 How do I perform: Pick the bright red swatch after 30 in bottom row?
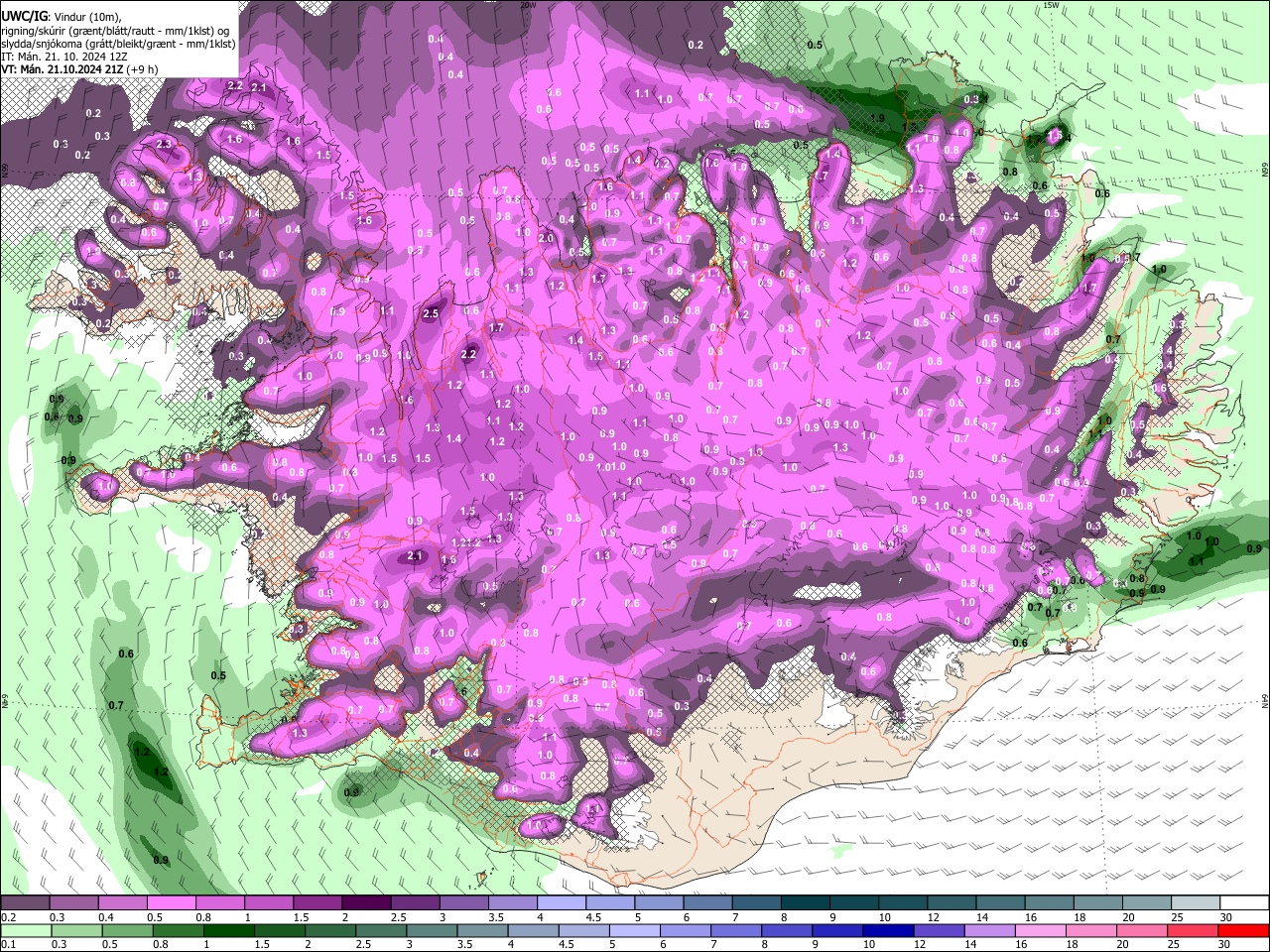[1244, 931]
